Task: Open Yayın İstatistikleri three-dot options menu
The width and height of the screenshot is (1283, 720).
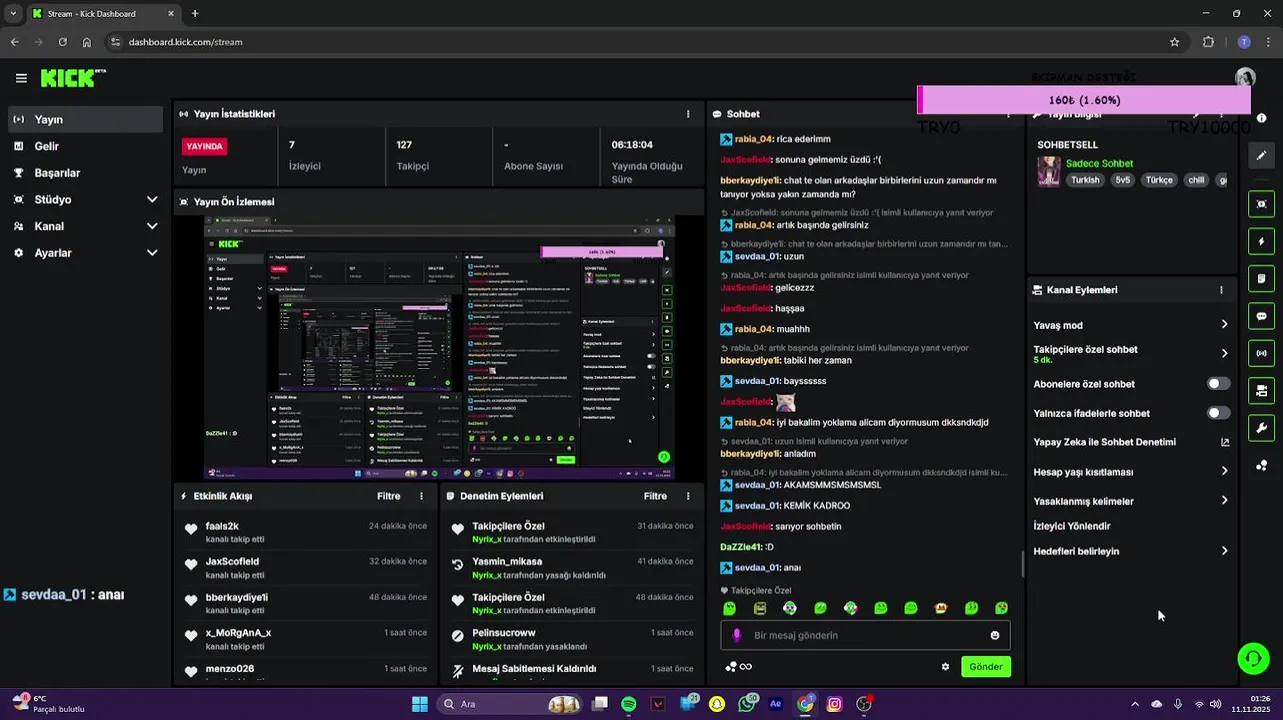Action: click(688, 114)
